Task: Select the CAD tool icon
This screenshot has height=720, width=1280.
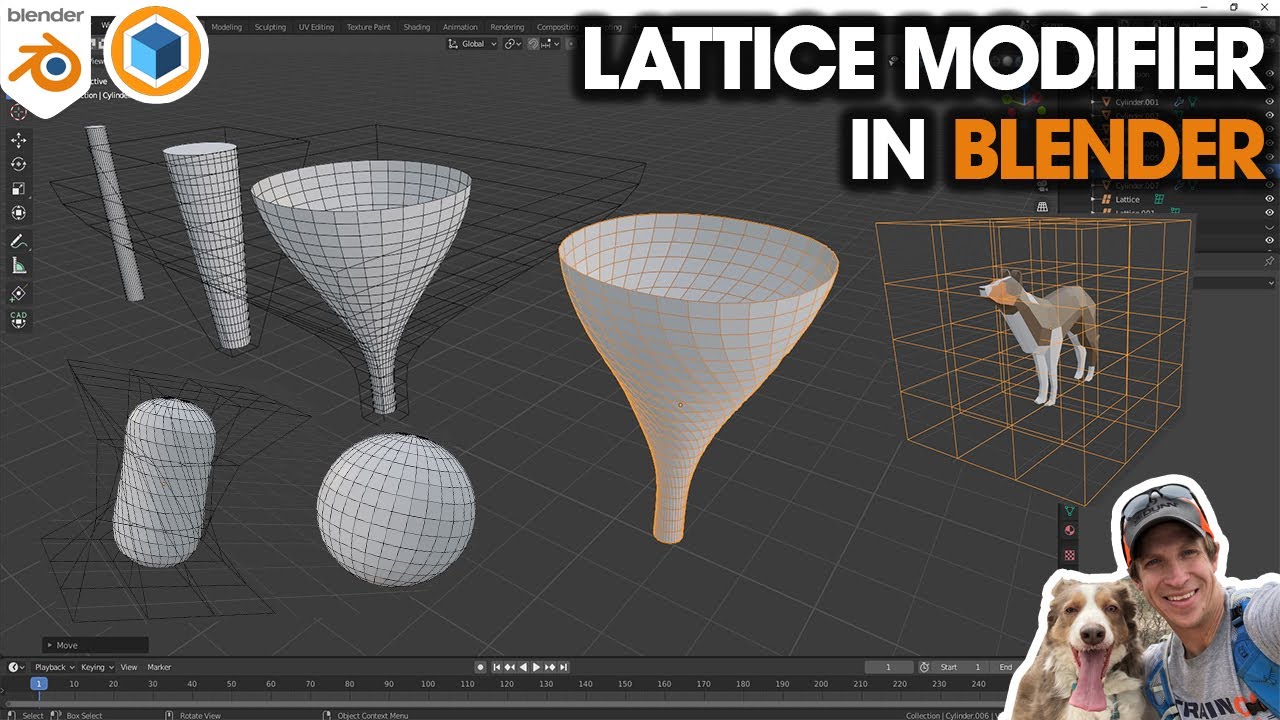Action: [18, 319]
